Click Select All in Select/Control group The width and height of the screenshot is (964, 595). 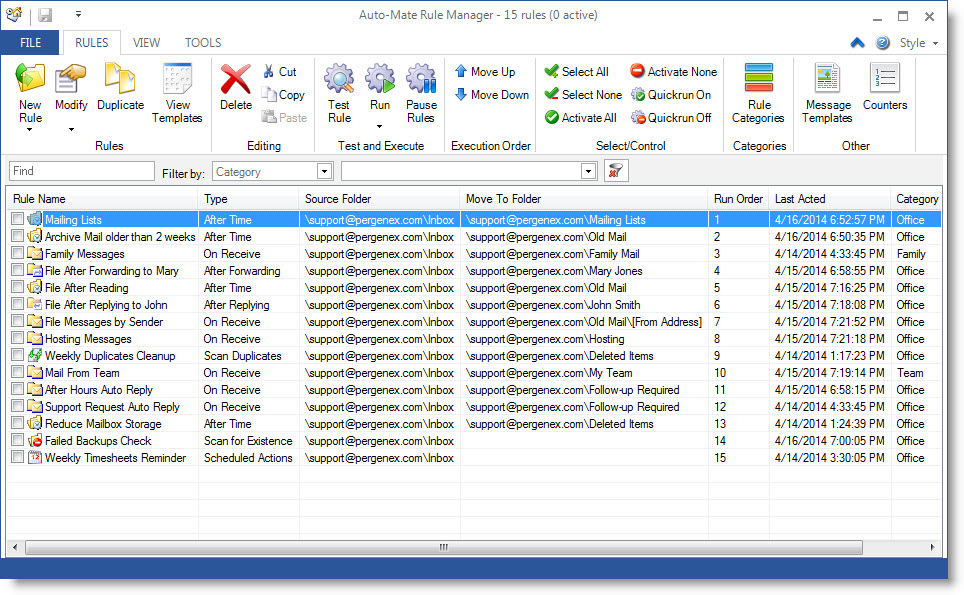coord(577,72)
